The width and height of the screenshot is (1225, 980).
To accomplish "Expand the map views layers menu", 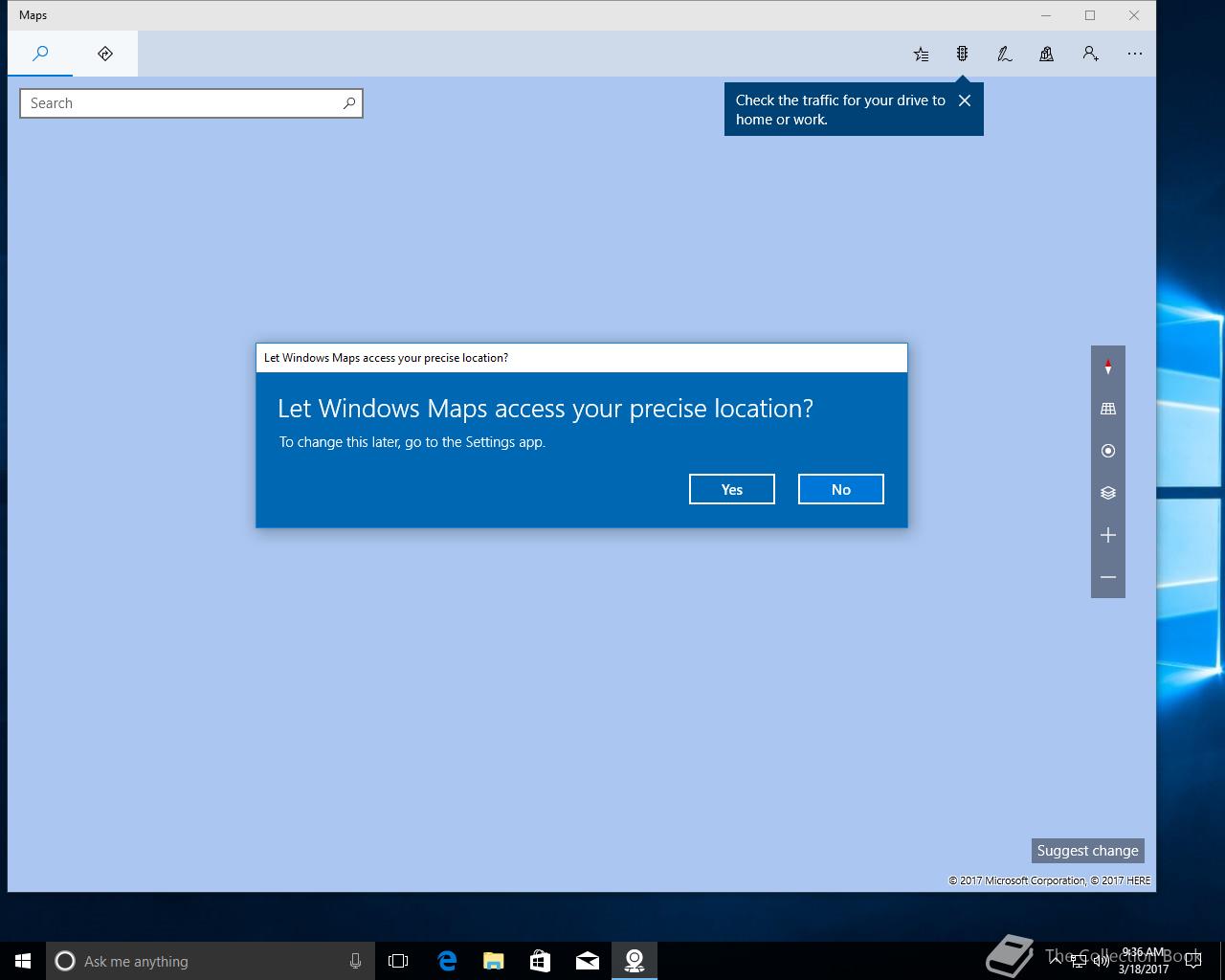I will click(x=1108, y=493).
